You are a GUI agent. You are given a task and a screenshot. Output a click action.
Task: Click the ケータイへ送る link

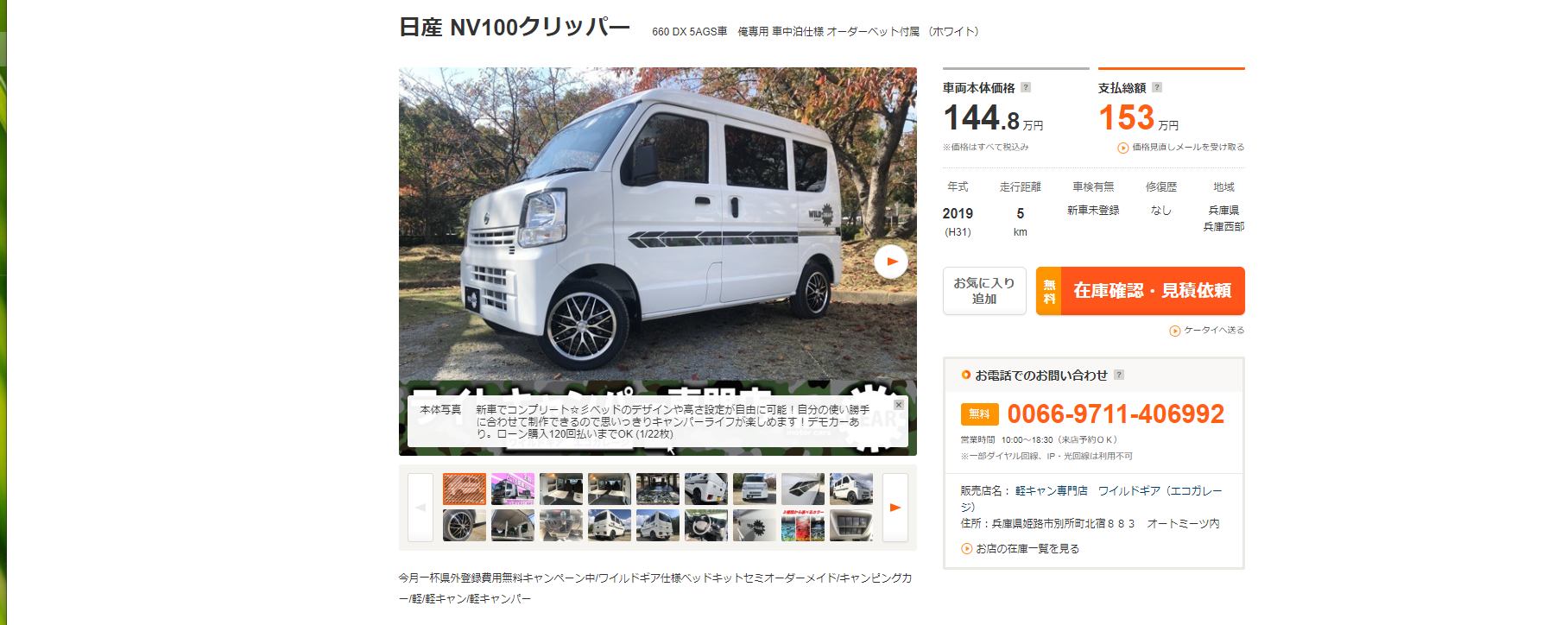tap(1207, 331)
